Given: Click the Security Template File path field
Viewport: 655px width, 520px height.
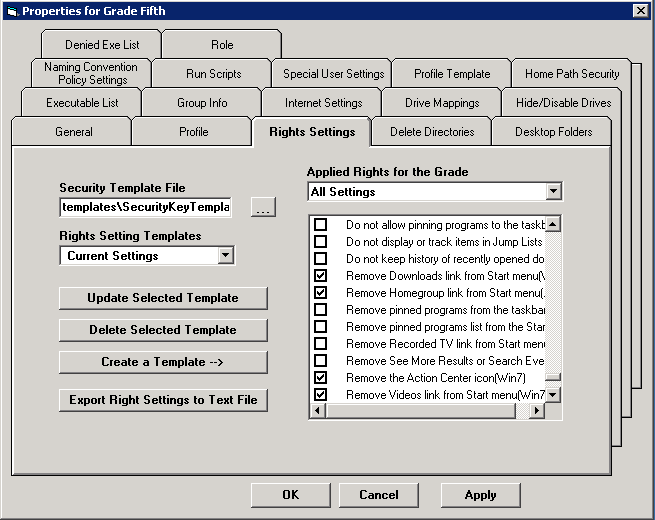Looking at the screenshot, I should click(145, 207).
